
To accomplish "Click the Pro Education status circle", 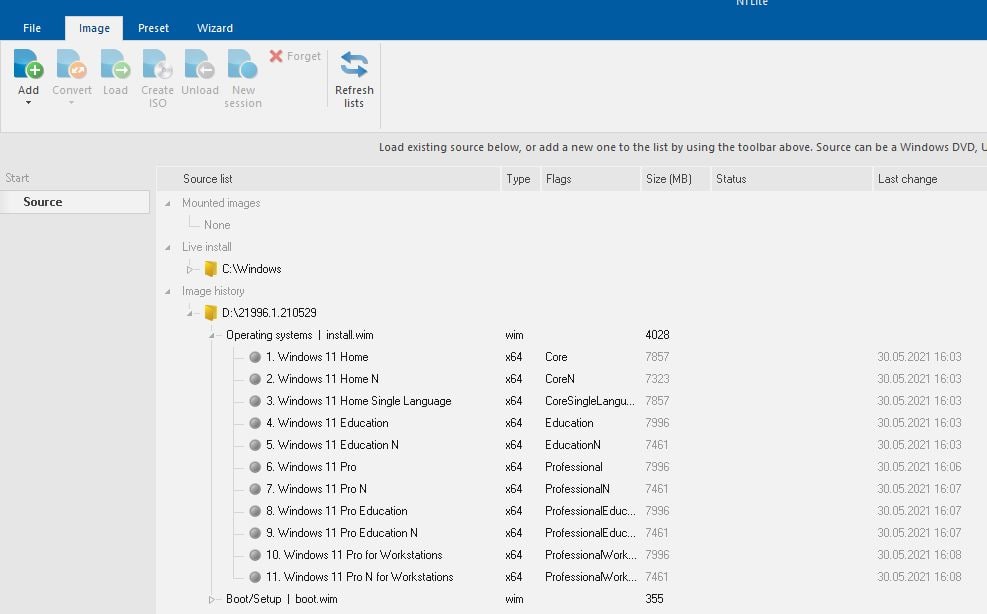I will coord(255,511).
